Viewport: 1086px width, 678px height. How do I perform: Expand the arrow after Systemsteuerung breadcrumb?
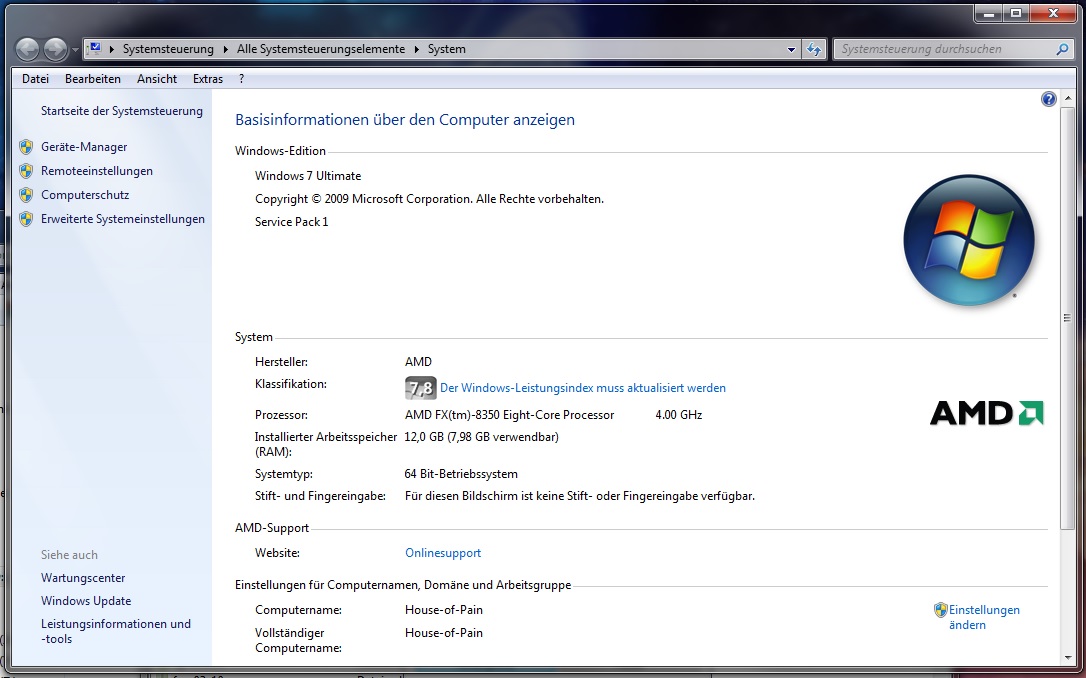[225, 49]
